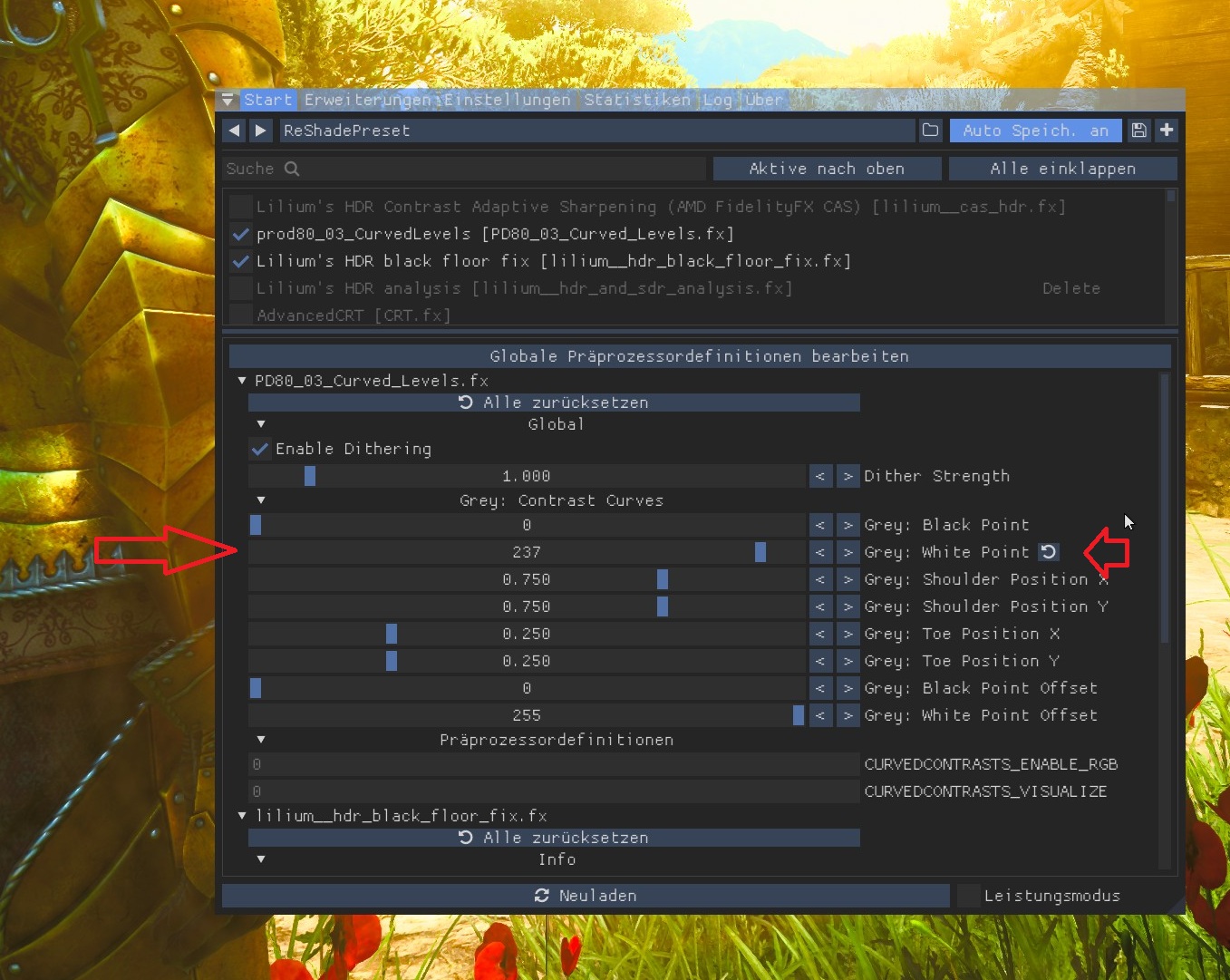The height and width of the screenshot is (980, 1230).
Task: Reset all lilium black floor fix settings
Action: coord(554,838)
